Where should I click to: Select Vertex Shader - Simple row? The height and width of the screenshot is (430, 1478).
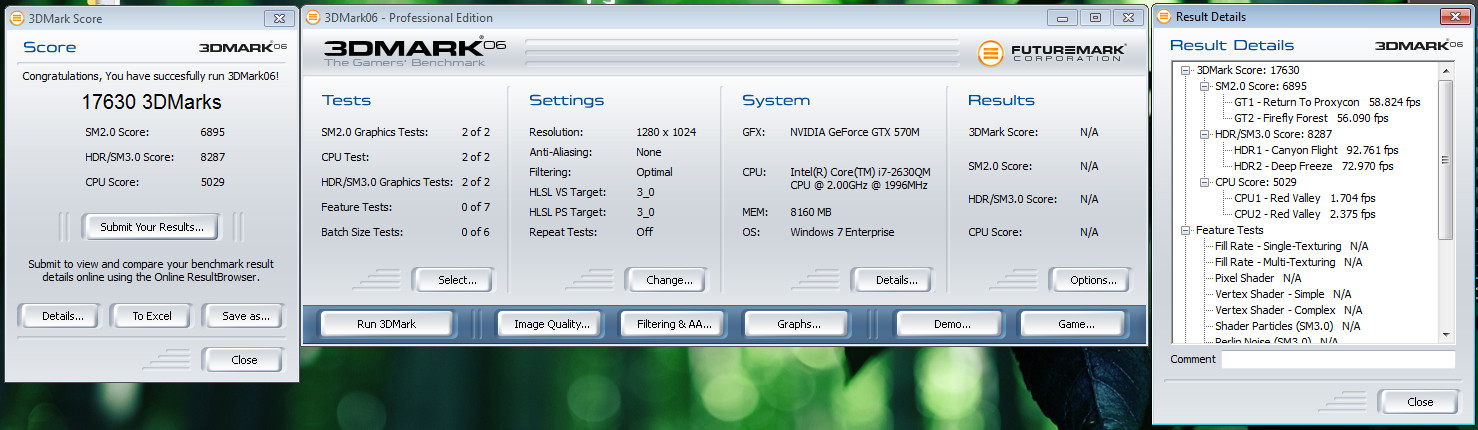(x=1282, y=294)
